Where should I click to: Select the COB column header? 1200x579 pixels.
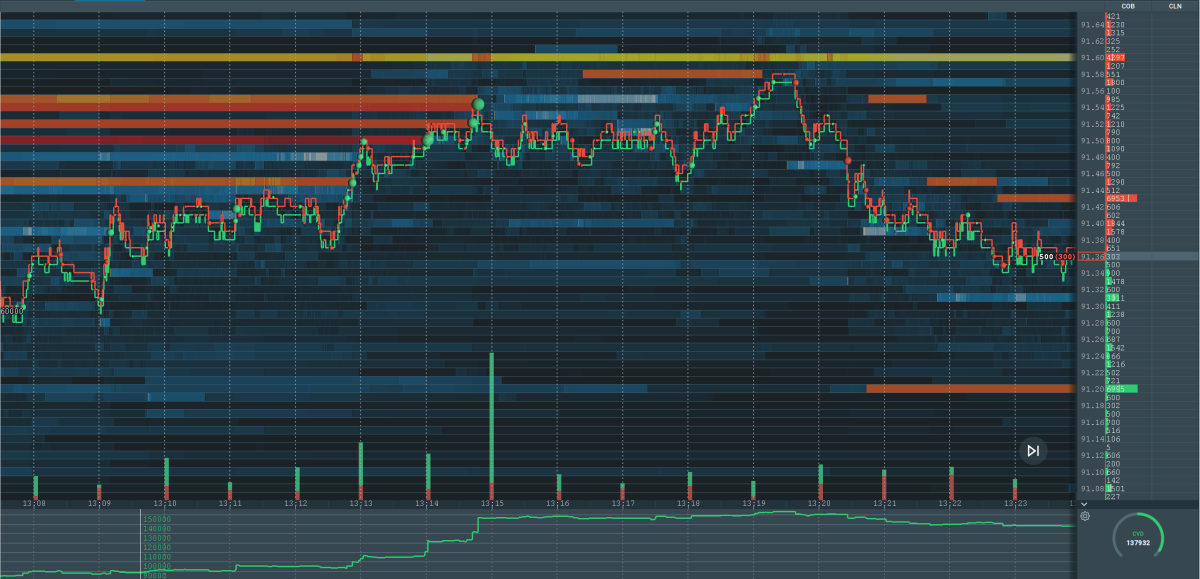coord(1128,6)
